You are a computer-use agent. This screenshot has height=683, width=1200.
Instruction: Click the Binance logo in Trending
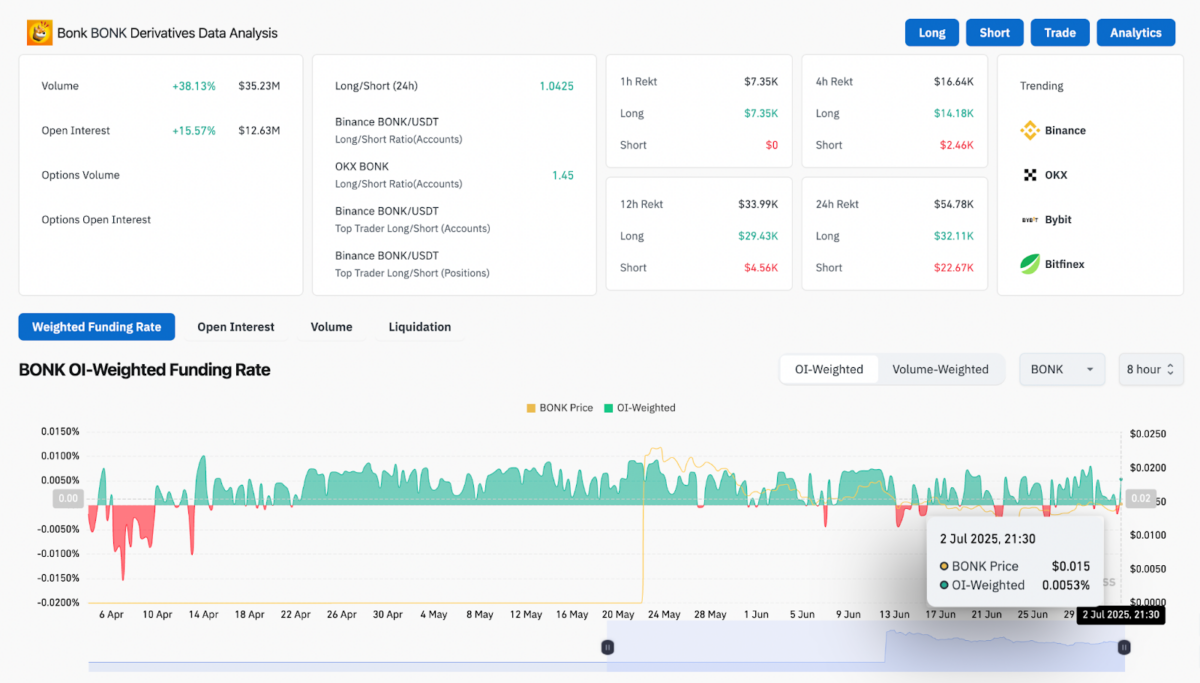point(1030,131)
